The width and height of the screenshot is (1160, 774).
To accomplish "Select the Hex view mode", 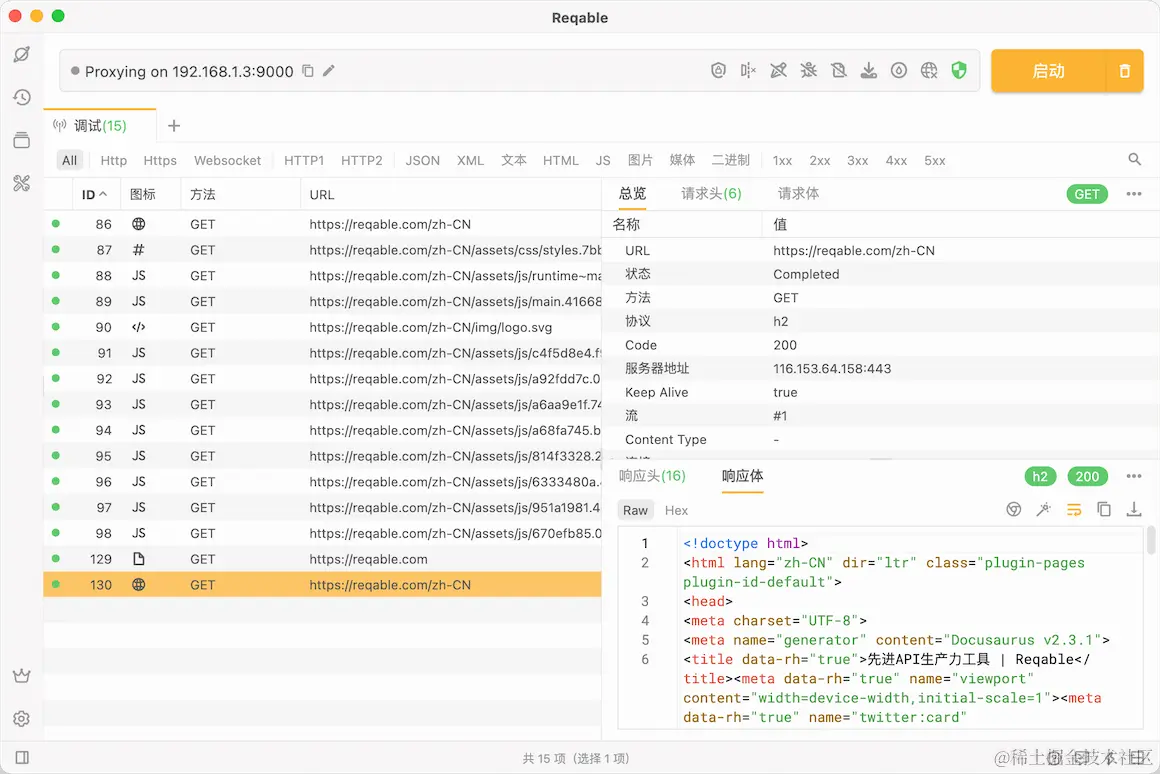I will point(676,511).
